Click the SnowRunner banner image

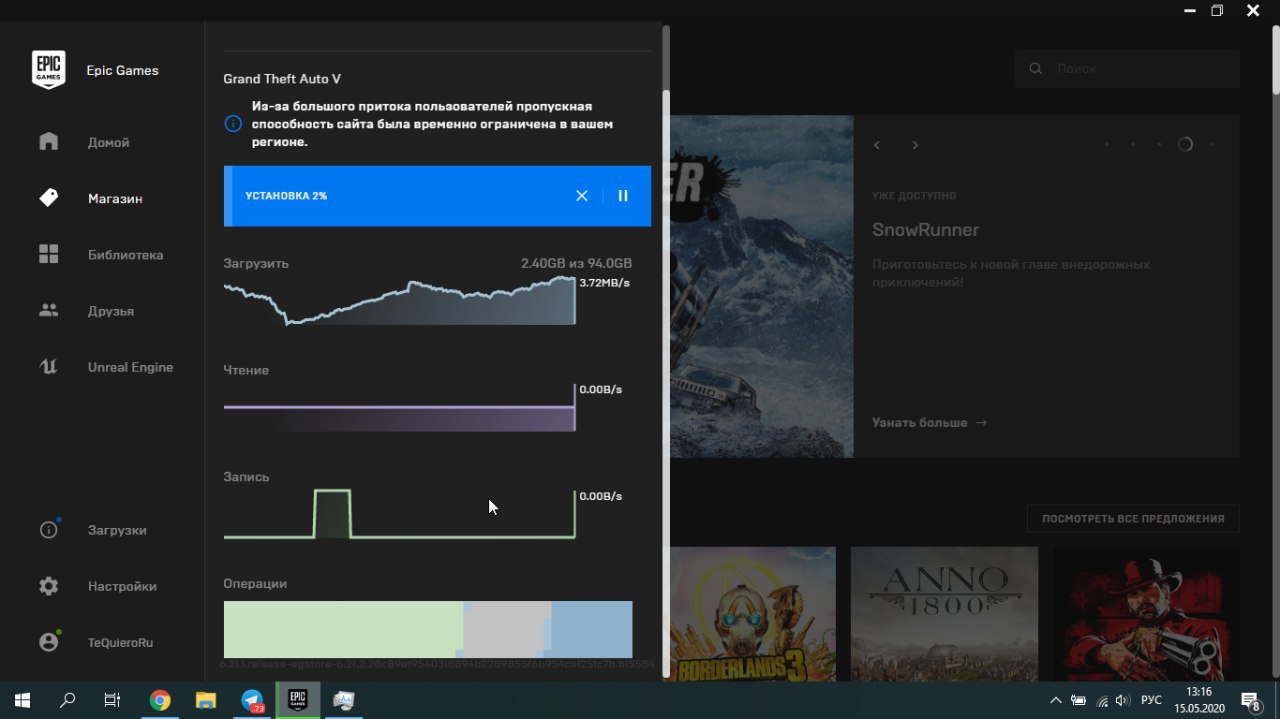click(761, 286)
